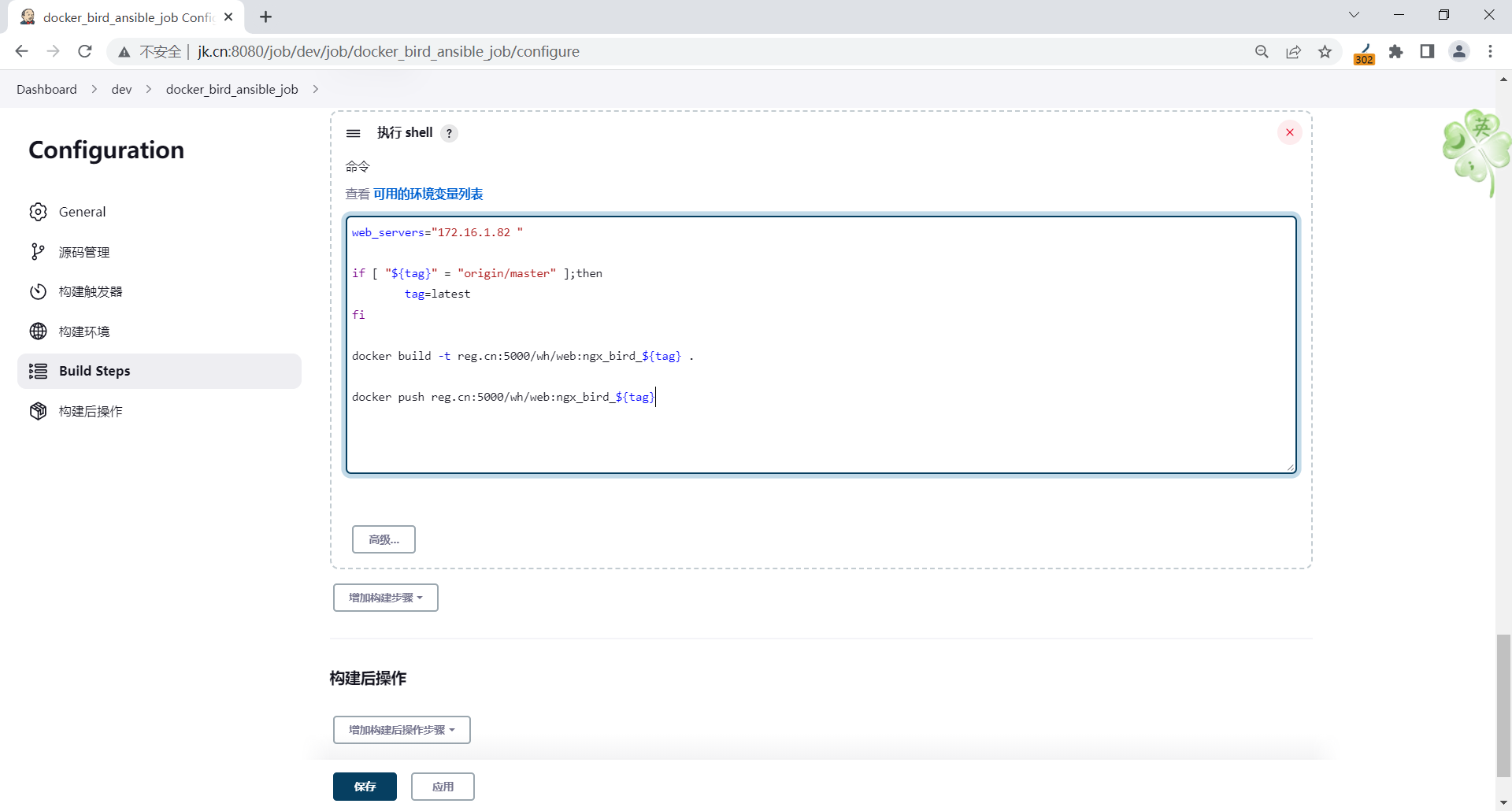Open 构建后操作 sidebar item
The height and width of the screenshot is (811, 1512).
pyautogui.click(x=90, y=411)
